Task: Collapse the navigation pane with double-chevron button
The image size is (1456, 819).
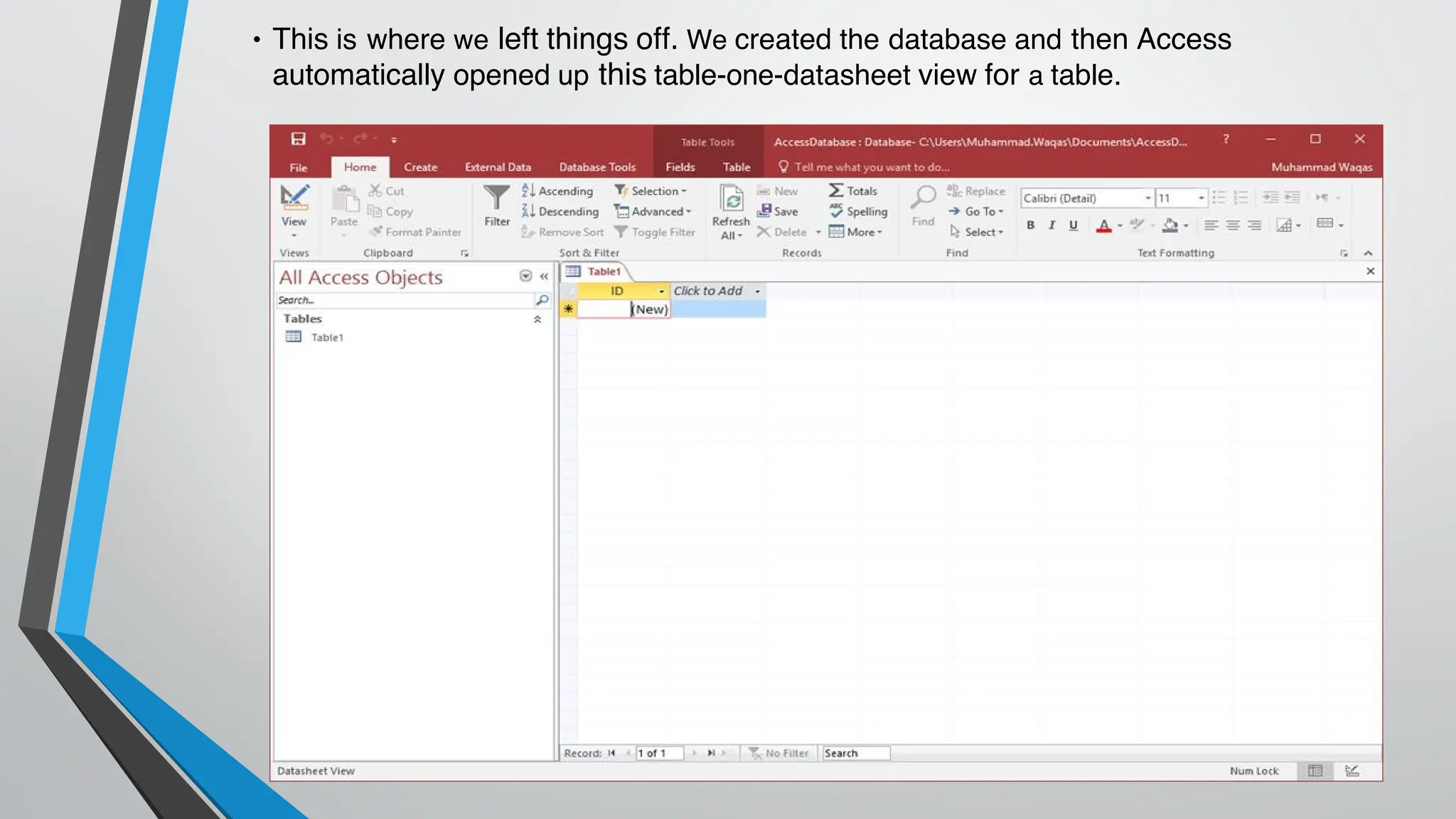Action: pos(544,277)
